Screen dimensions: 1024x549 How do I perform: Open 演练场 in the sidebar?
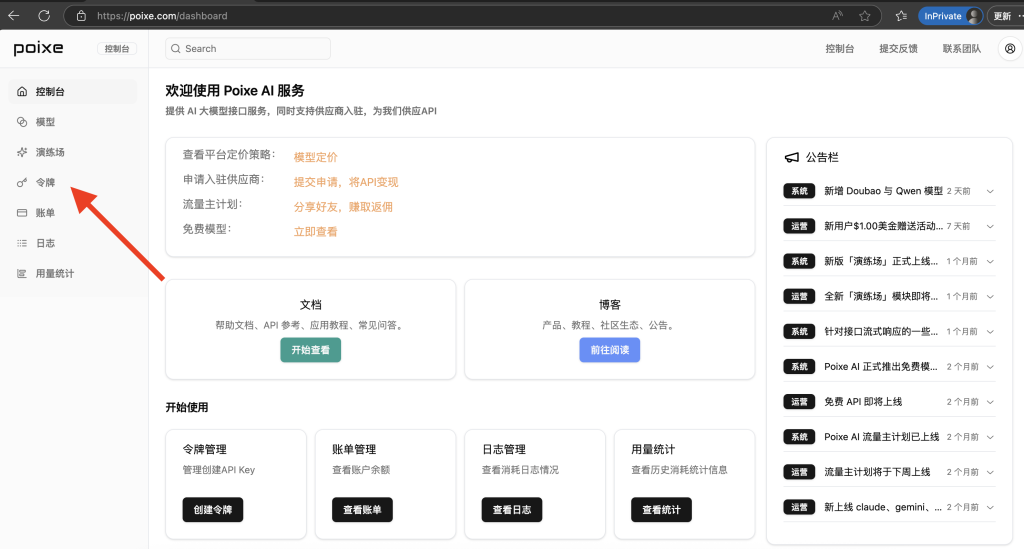[73, 152]
